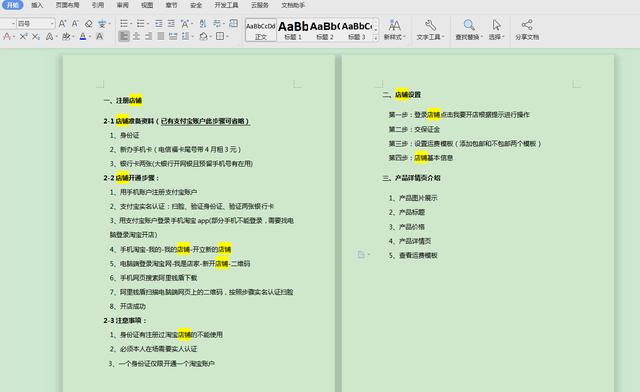This screenshot has height=392, width=640.
Task: Increase font size with the grow font icon
Action: tap(62, 24)
